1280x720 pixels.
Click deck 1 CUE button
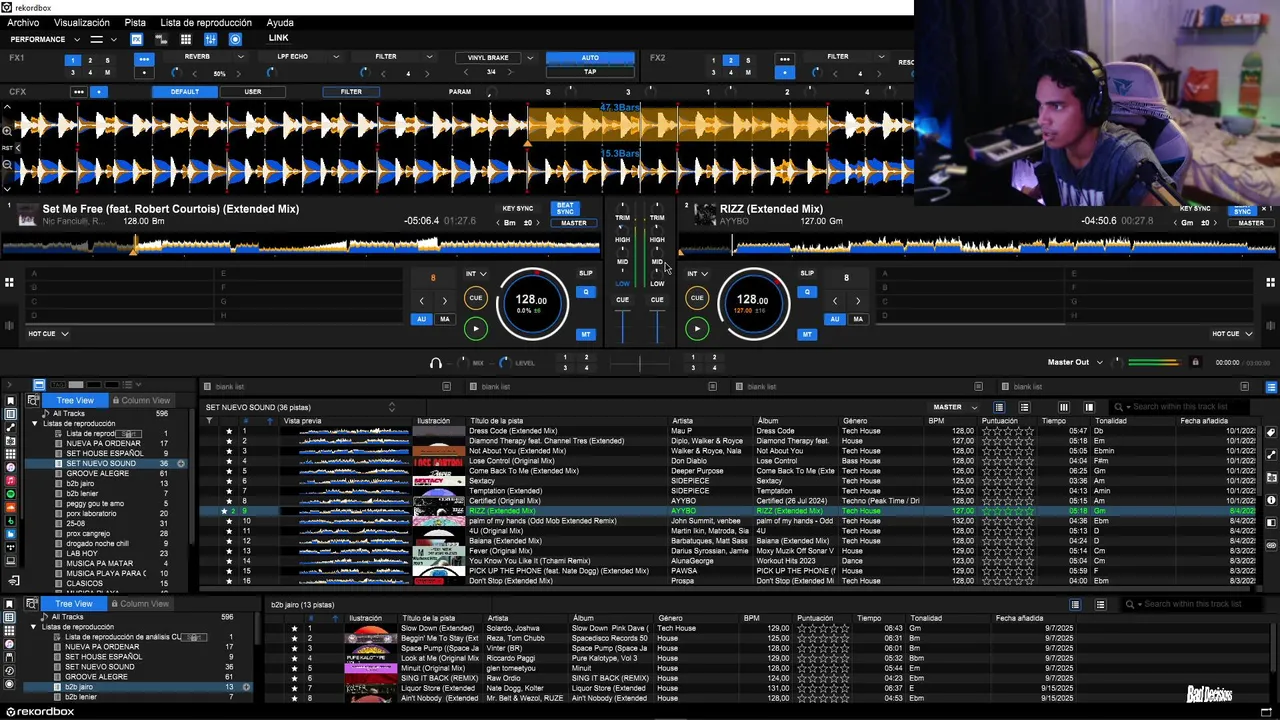tap(475, 298)
